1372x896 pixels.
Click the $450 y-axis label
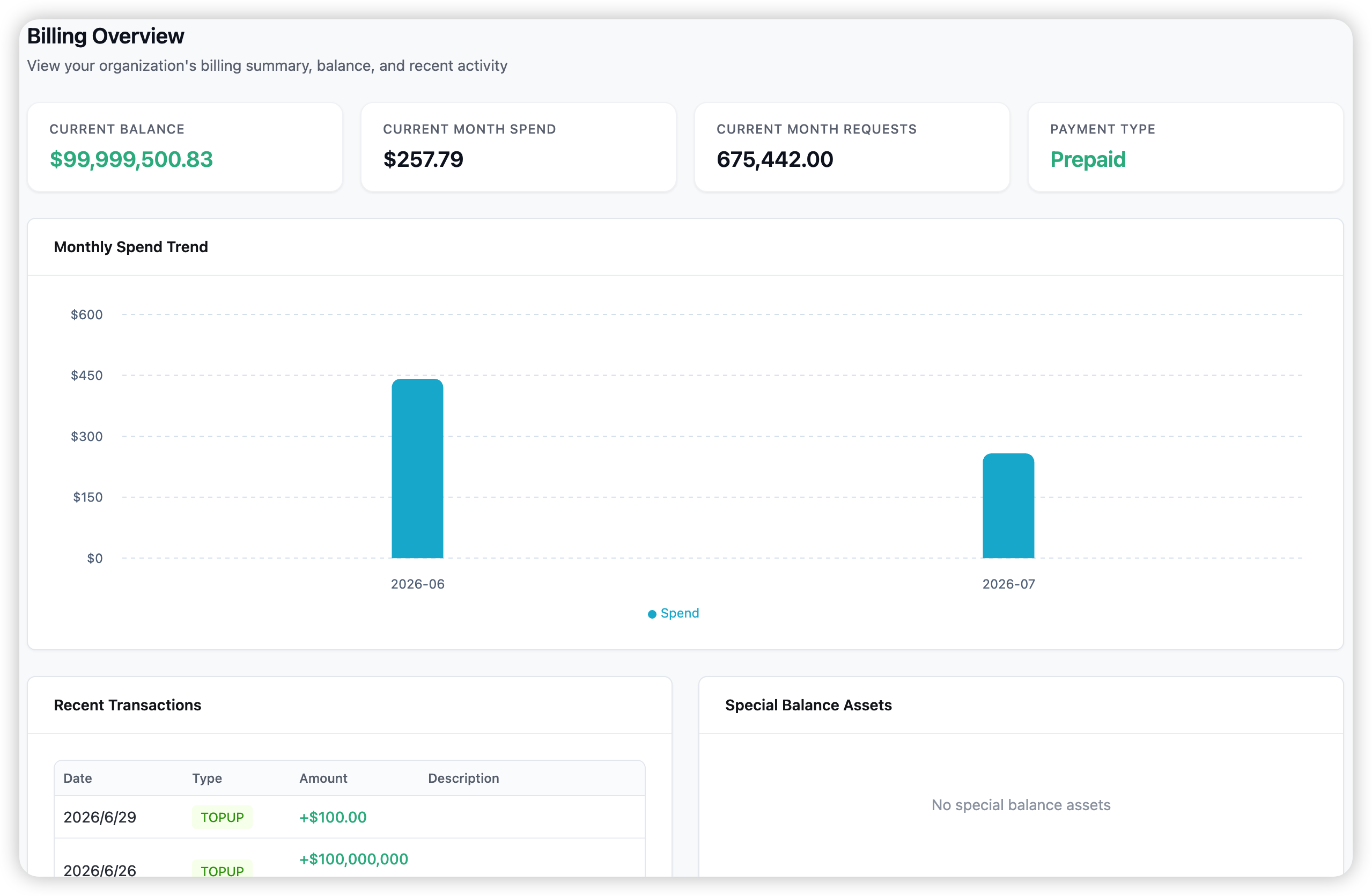[x=86, y=376]
